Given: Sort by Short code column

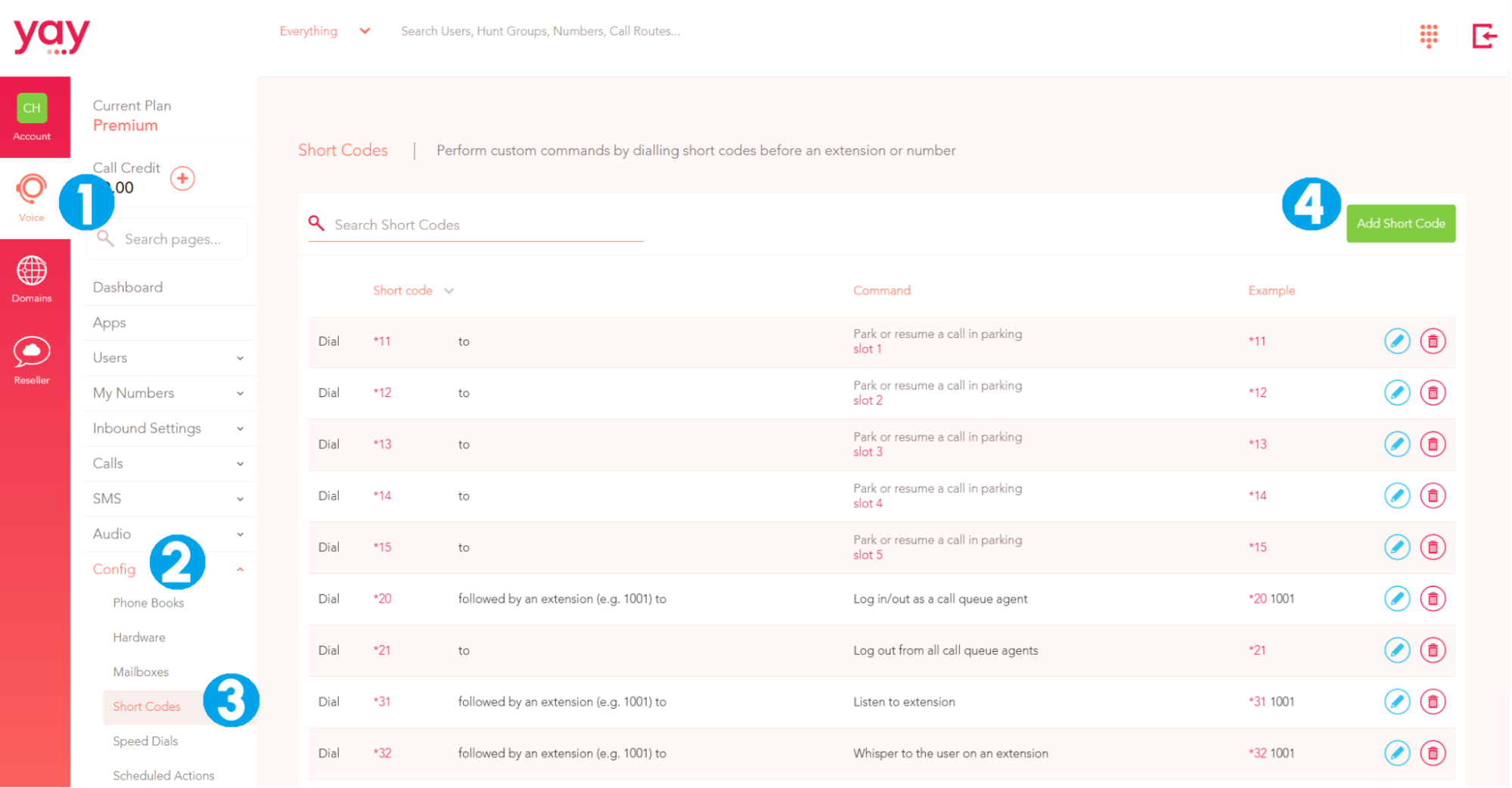Looking at the screenshot, I should point(413,291).
